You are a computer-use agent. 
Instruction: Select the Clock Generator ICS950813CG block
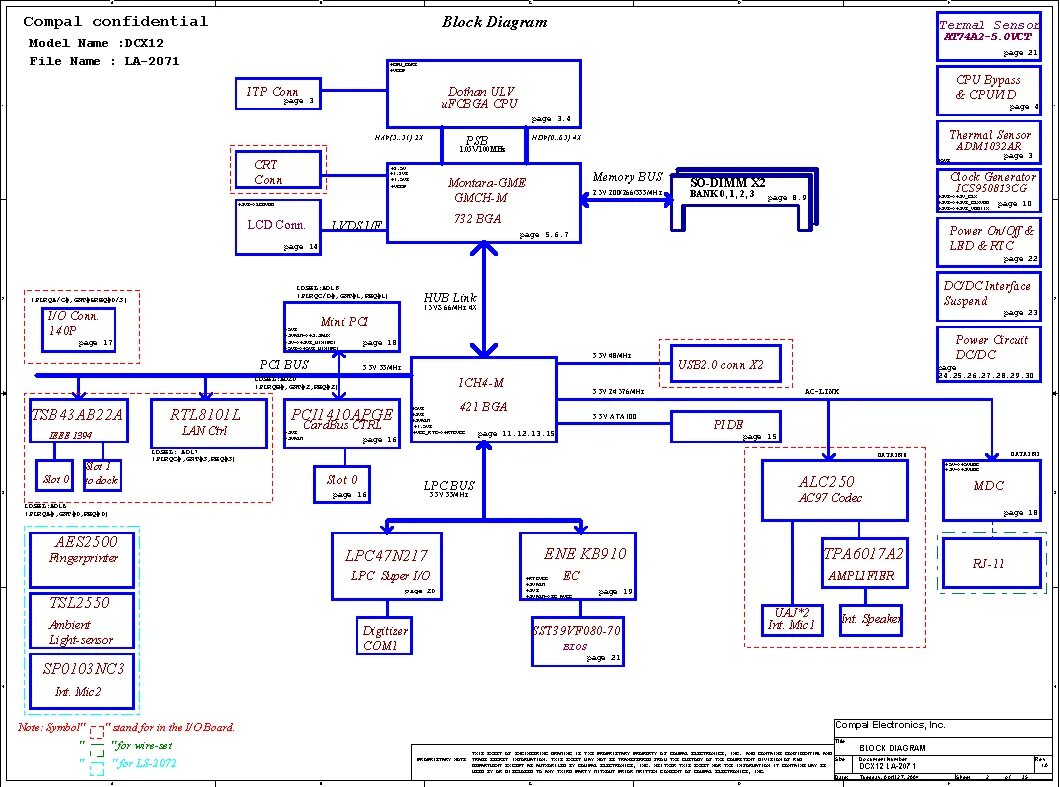tap(988, 191)
